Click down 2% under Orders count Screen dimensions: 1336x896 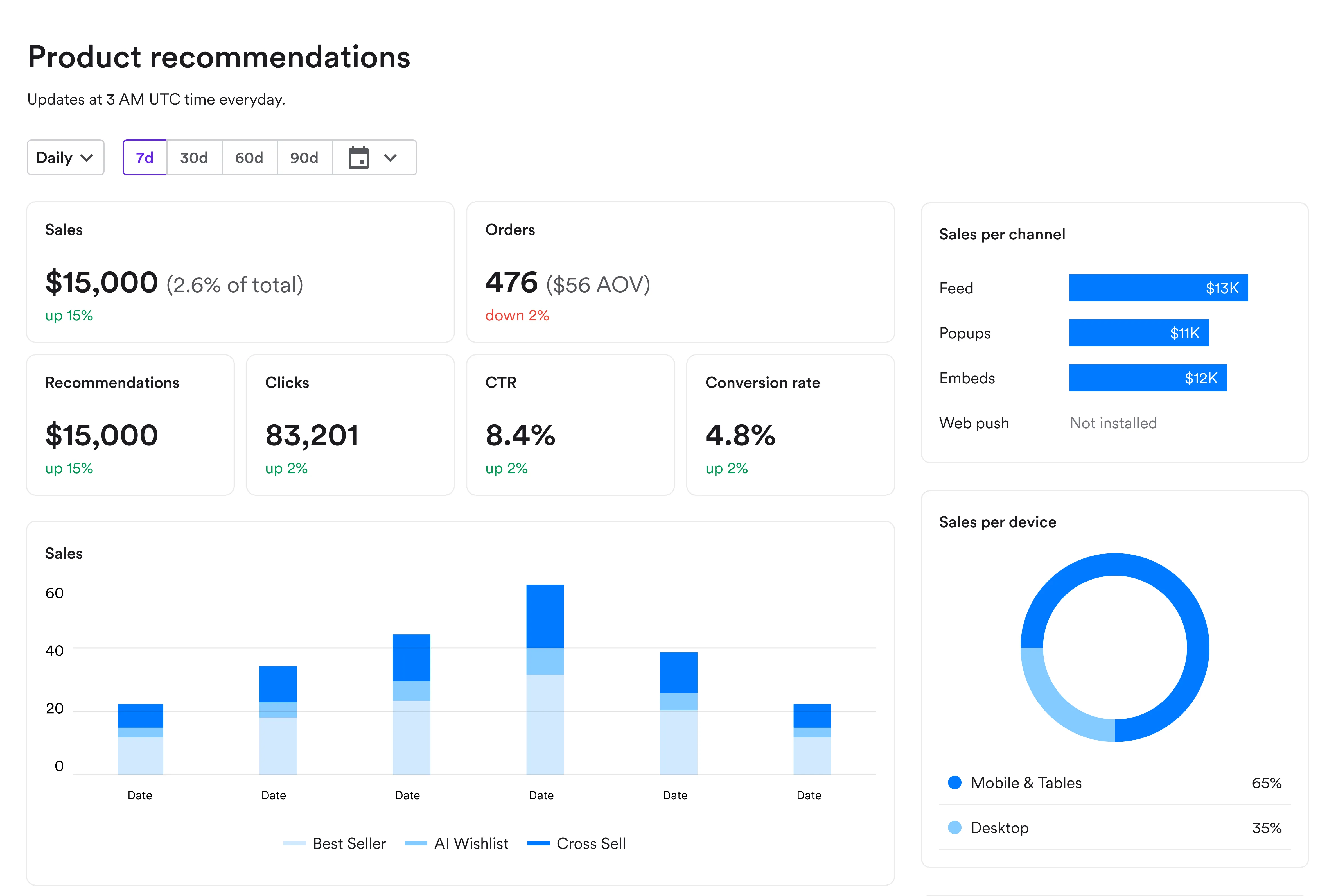[517, 315]
